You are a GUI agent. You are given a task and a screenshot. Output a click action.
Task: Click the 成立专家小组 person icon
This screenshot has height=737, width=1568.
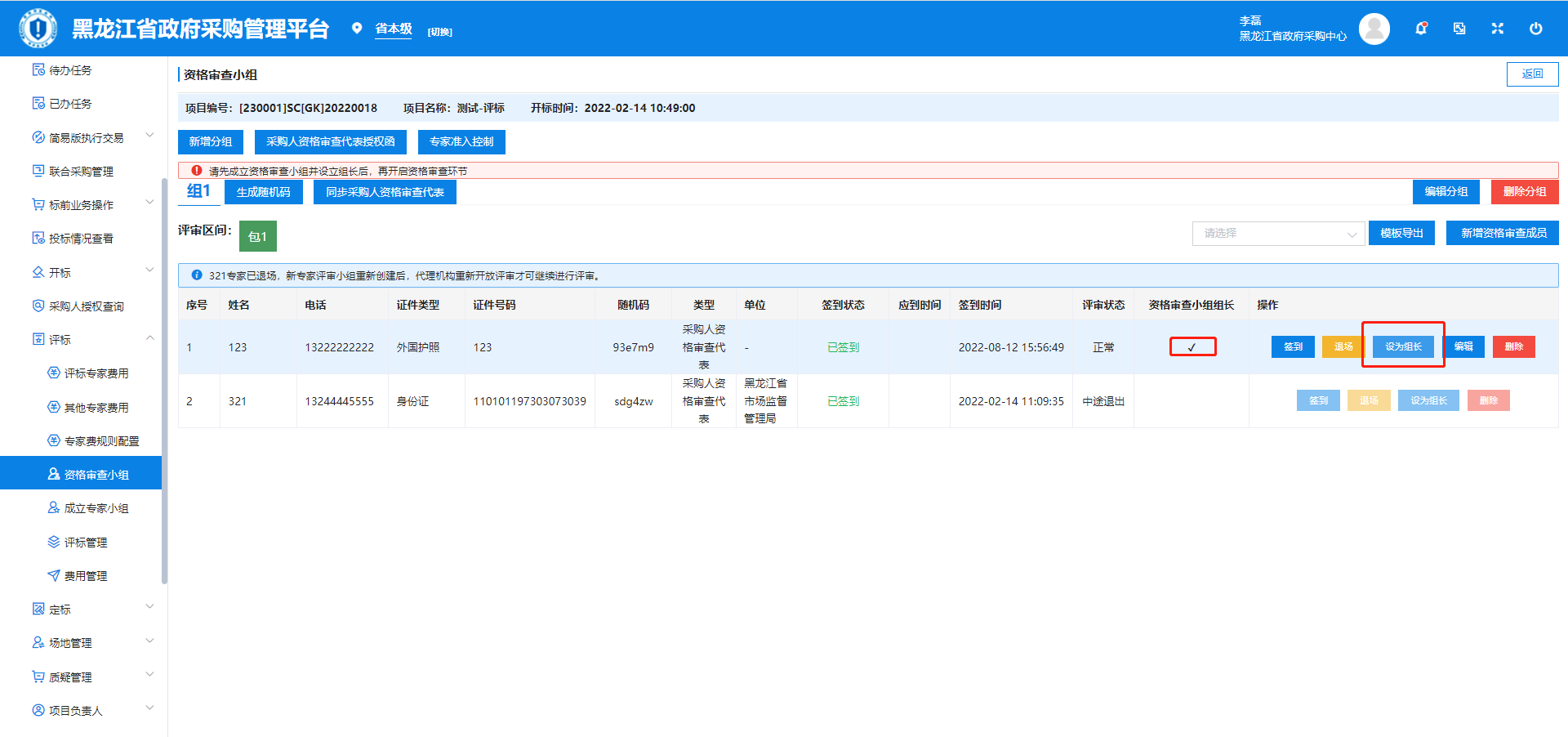point(54,507)
